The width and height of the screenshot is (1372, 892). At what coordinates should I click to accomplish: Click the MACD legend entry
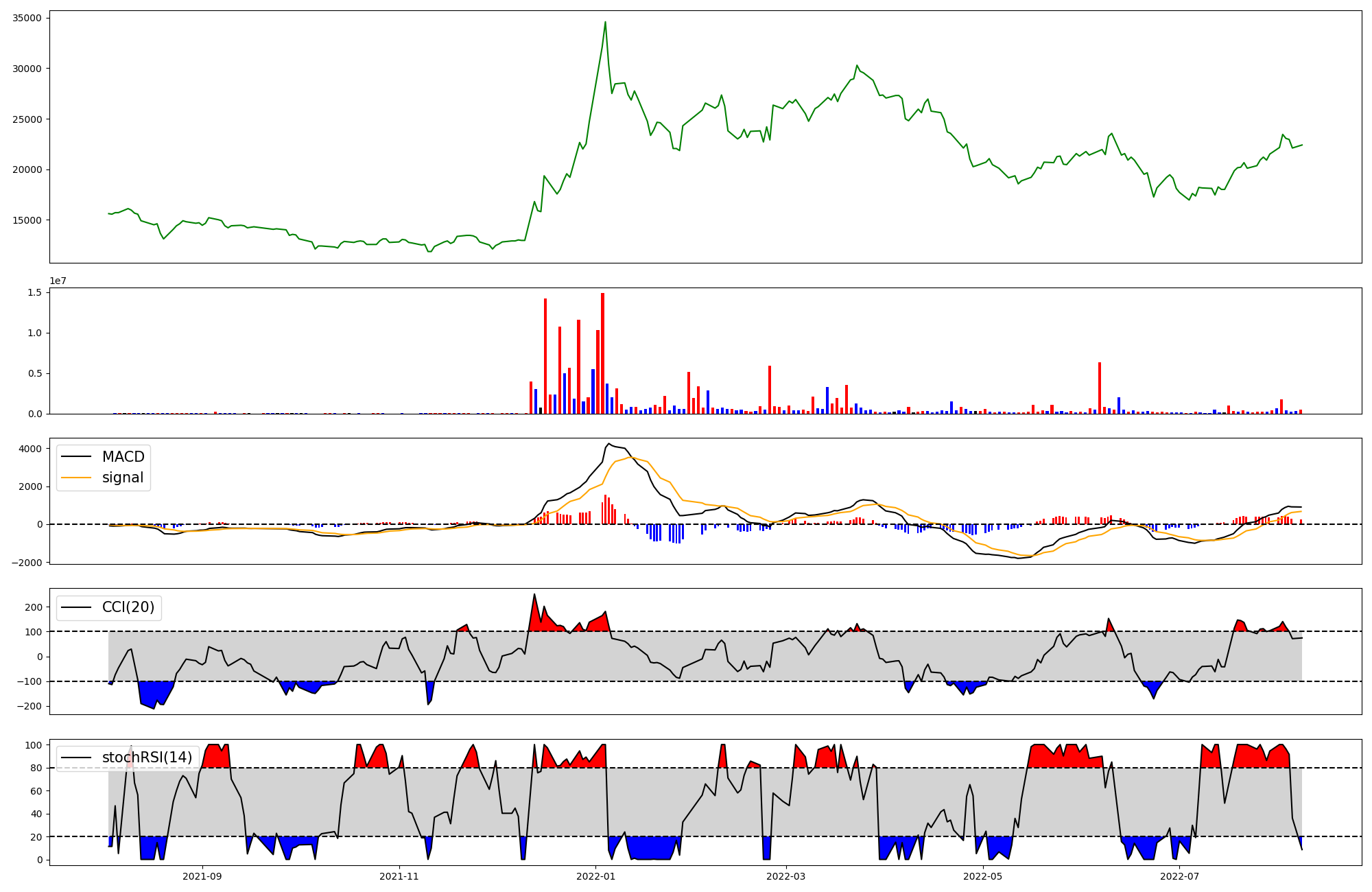pyautogui.click(x=123, y=457)
